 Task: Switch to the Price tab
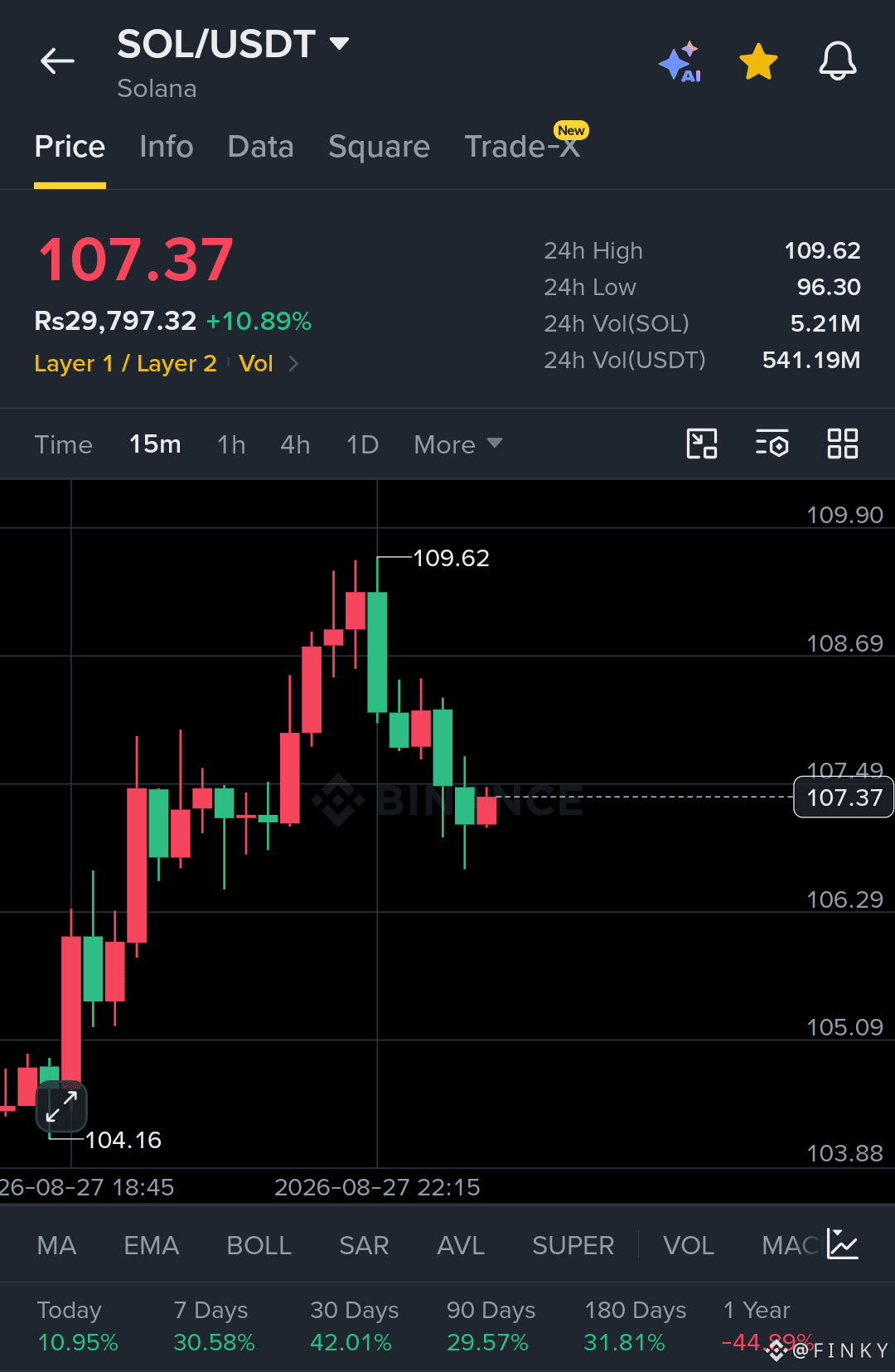(70, 147)
